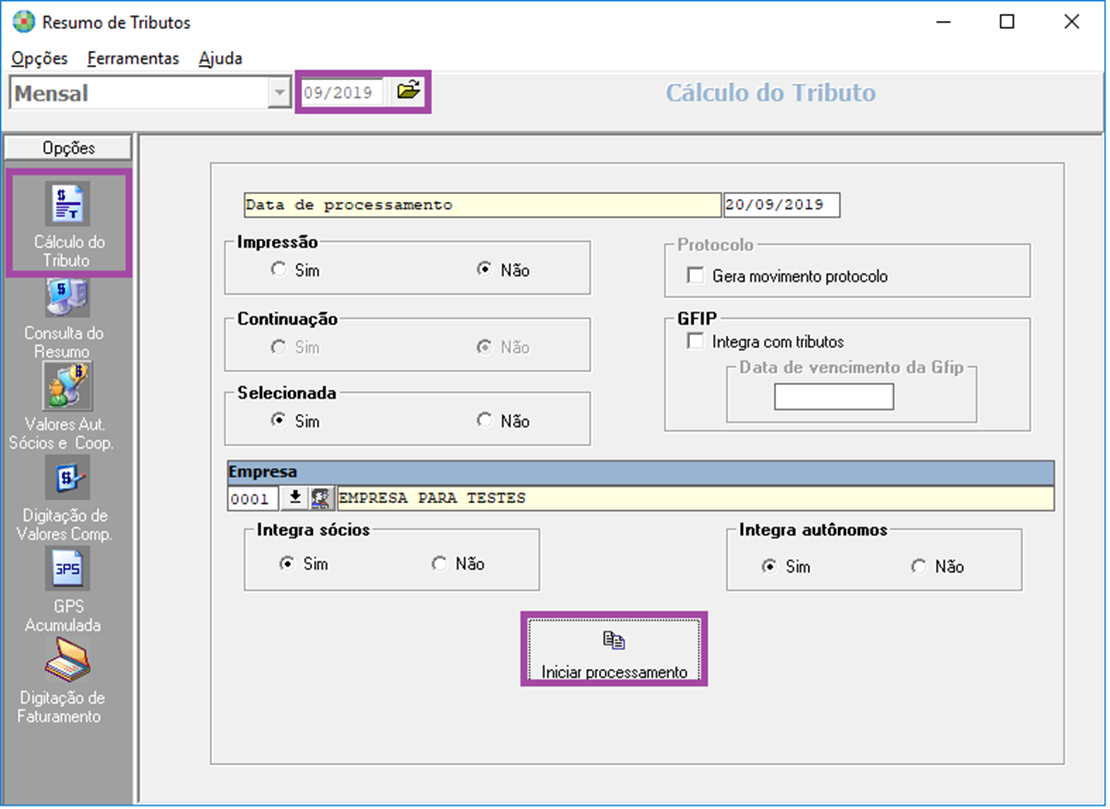This screenshot has width=1110, height=809.
Task: Open GPS Acumulada sidebar icon
Action: [68, 568]
